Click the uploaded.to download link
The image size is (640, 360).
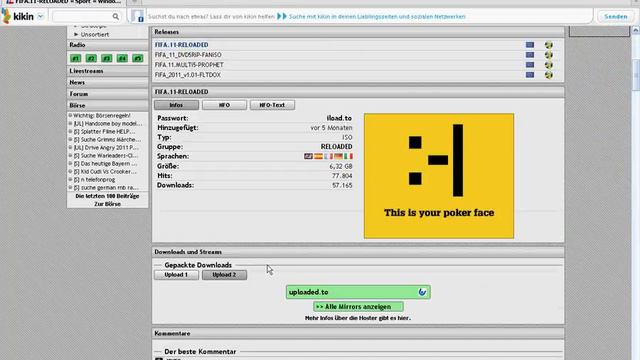[358, 292]
